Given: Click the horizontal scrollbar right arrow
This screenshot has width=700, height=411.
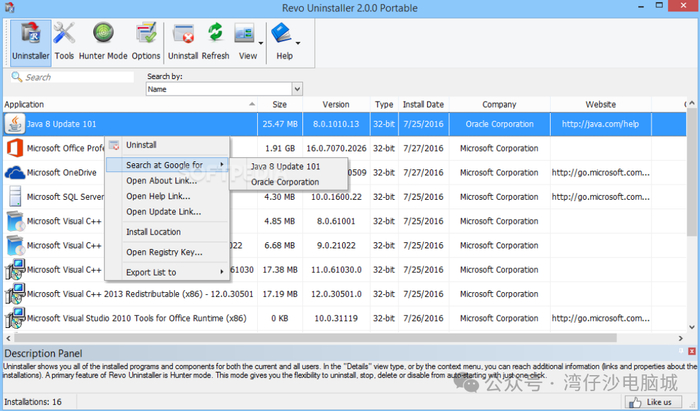Looking at the screenshot, I should coord(681,338).
